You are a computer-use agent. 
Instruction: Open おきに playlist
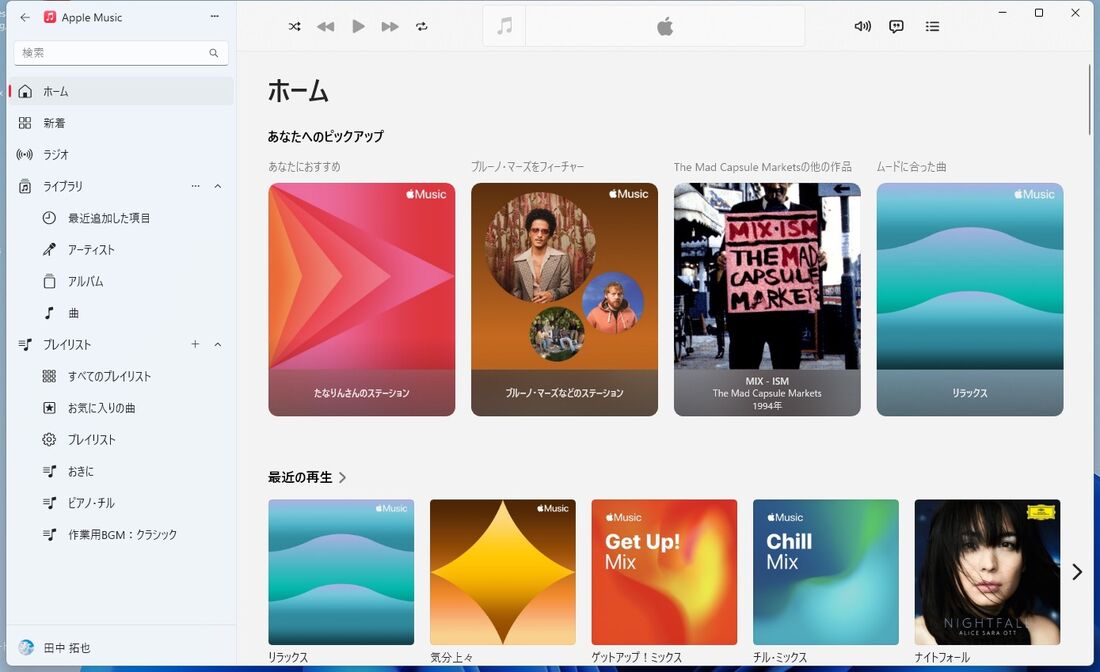pos(121,471)
